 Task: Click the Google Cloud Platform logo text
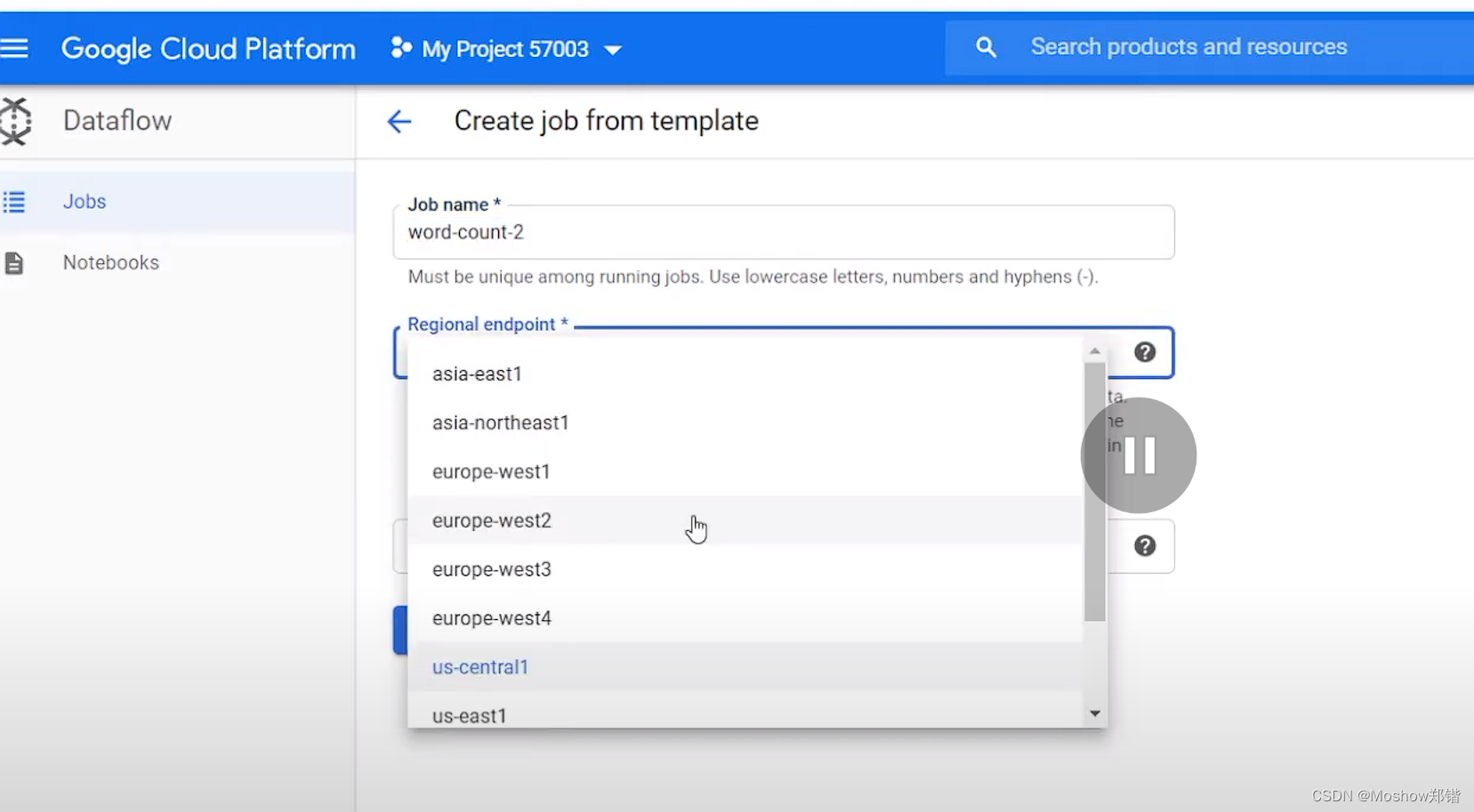pos(208,49)
